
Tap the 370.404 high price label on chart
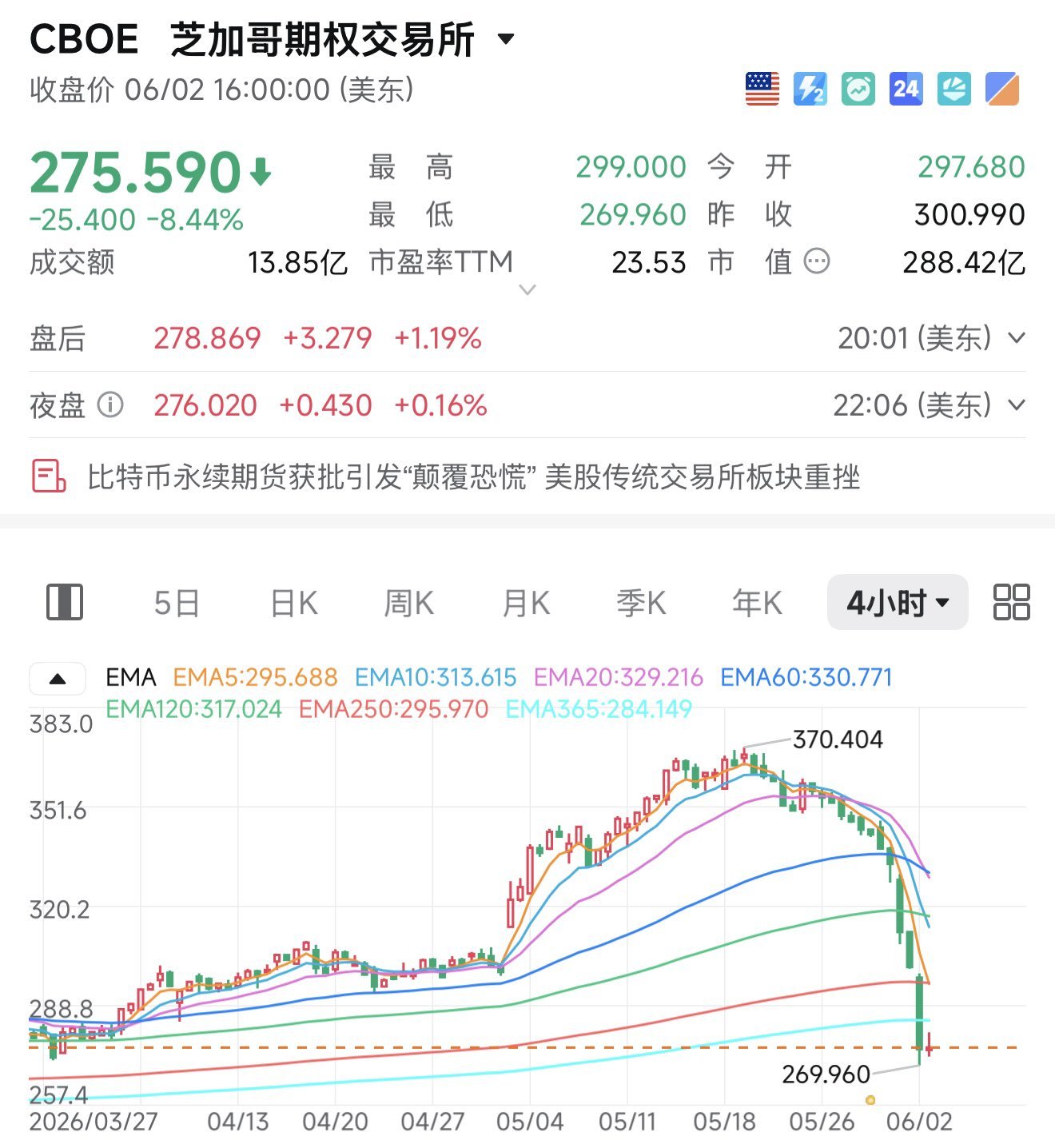pos(838,739)
